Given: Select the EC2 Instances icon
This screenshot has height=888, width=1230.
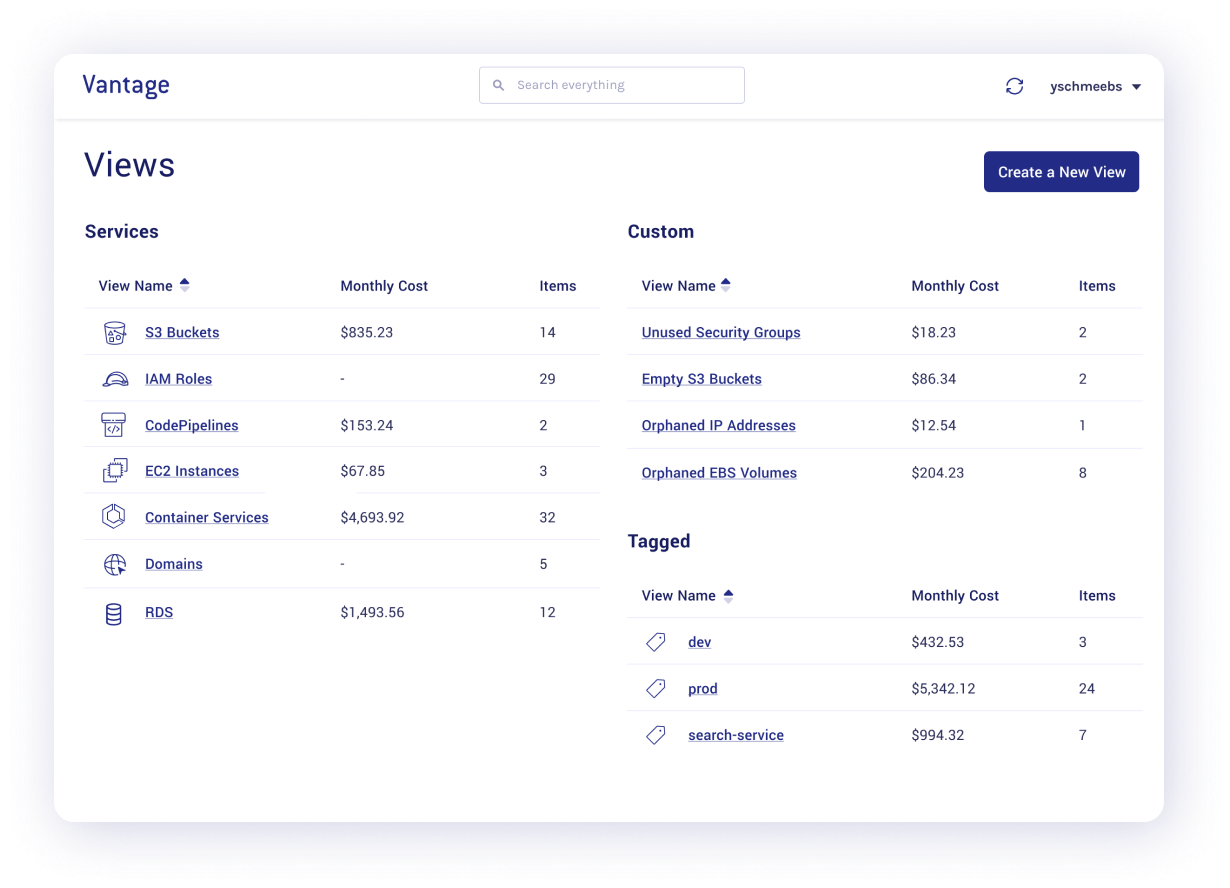Looking at the screenshot, I should (114, 470).
